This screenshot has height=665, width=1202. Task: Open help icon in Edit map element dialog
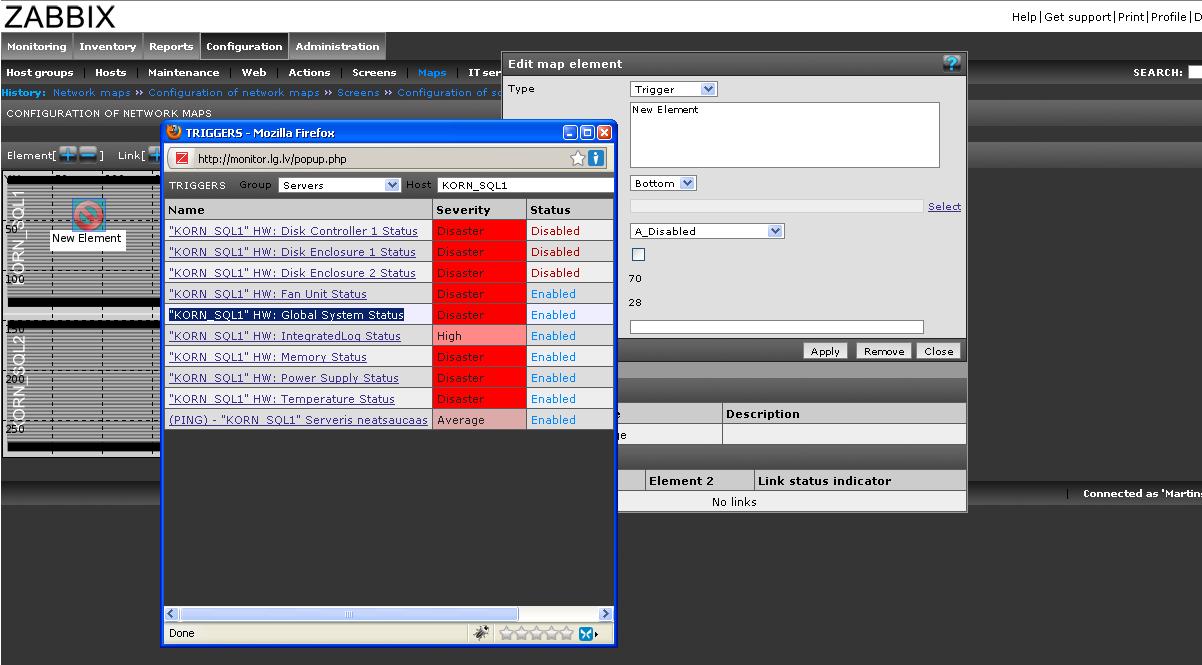(952, 63)
